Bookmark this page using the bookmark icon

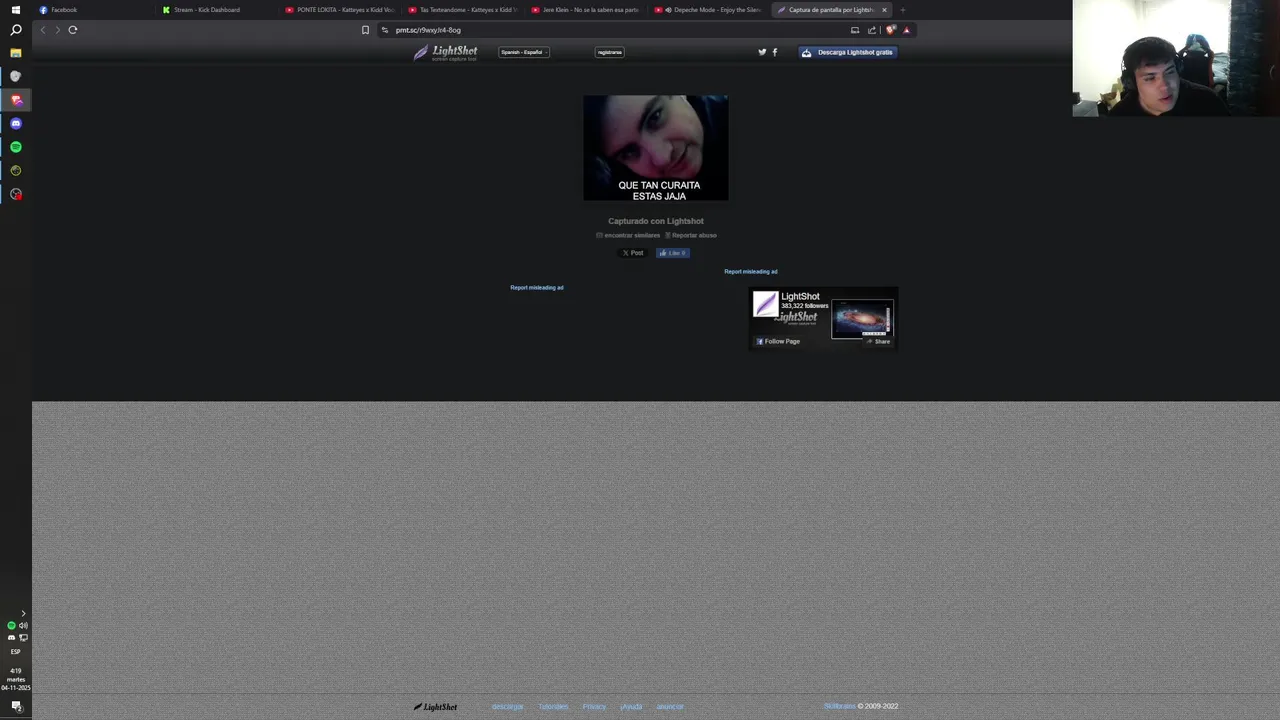[365, 30]
